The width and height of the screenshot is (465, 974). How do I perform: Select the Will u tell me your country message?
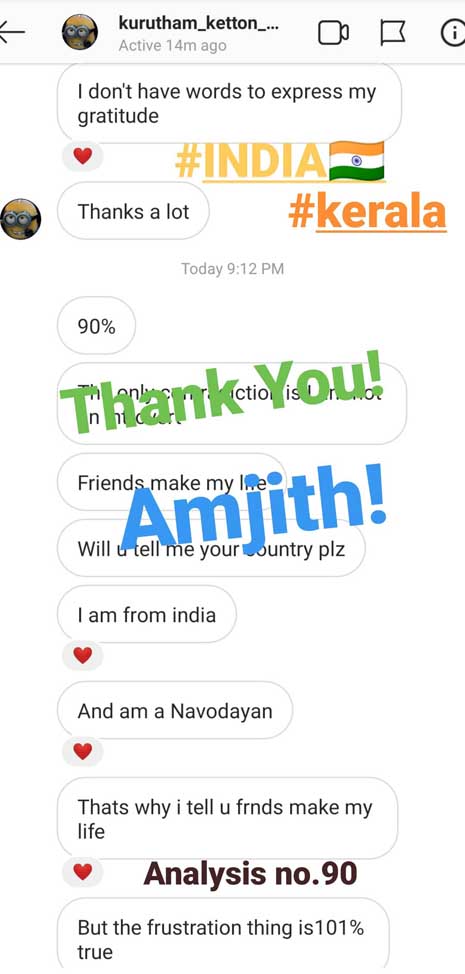(x=211, y=549)
